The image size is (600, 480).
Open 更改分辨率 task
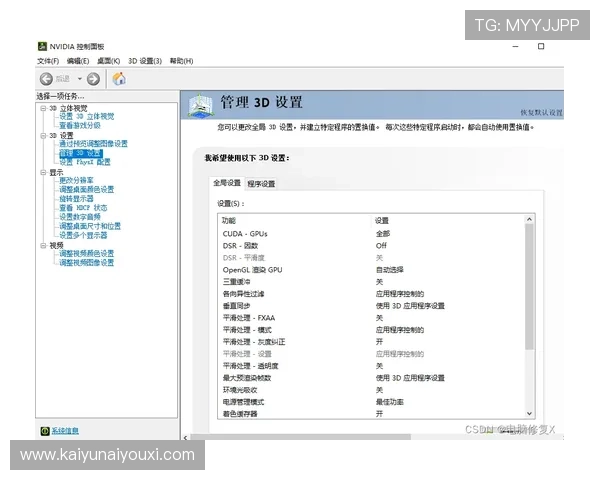pyautogui.click(x=76, y=180)
